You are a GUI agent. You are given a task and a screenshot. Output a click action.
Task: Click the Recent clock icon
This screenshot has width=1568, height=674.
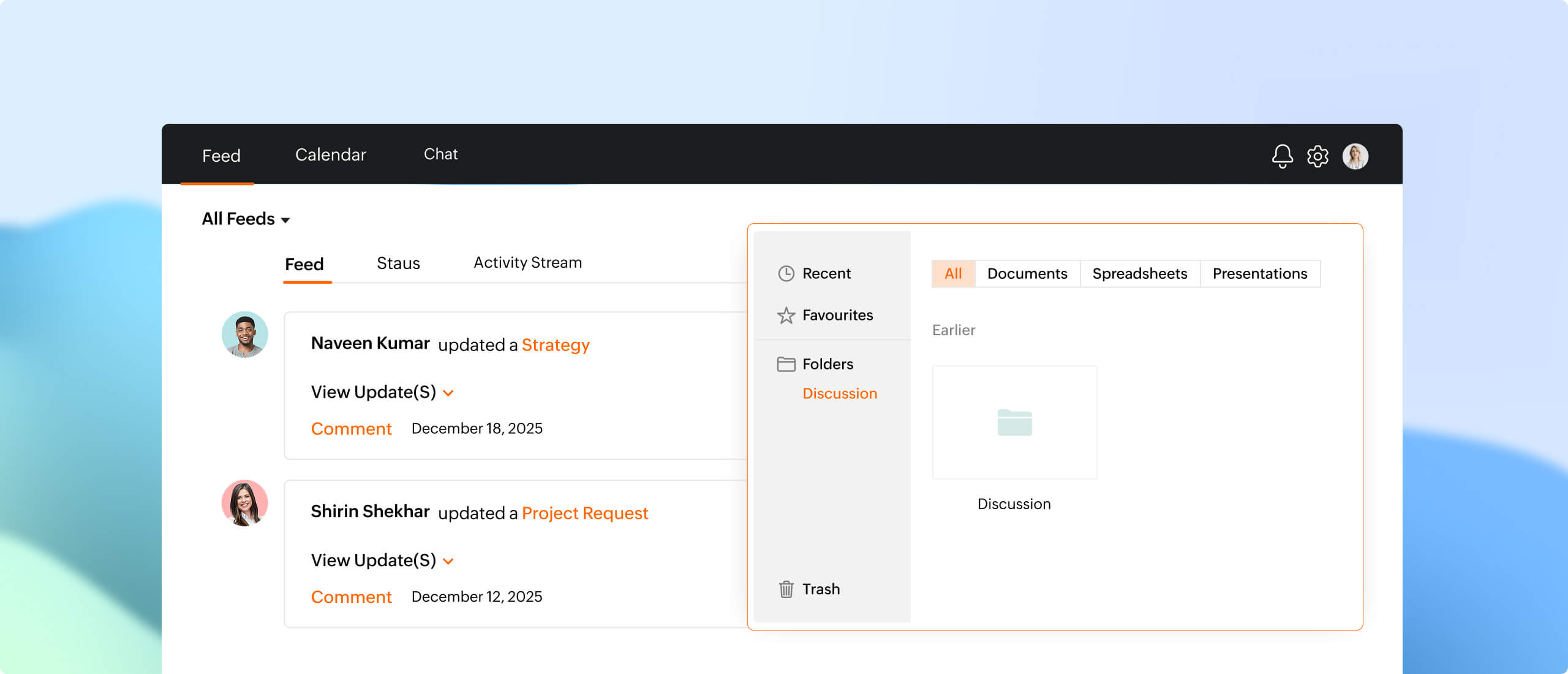(786, 273)
